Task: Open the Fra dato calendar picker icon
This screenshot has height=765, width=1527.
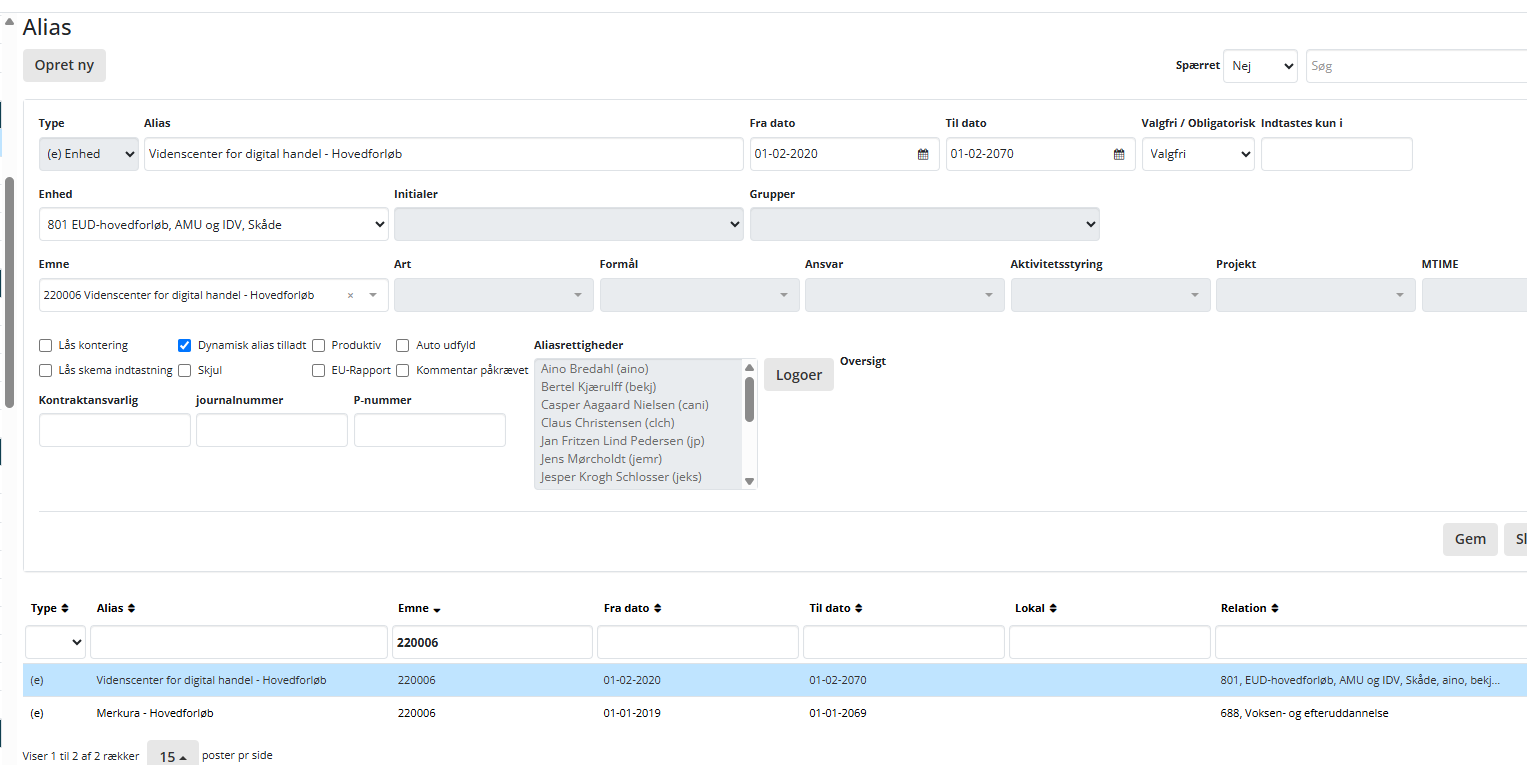Action: point(923,155)
